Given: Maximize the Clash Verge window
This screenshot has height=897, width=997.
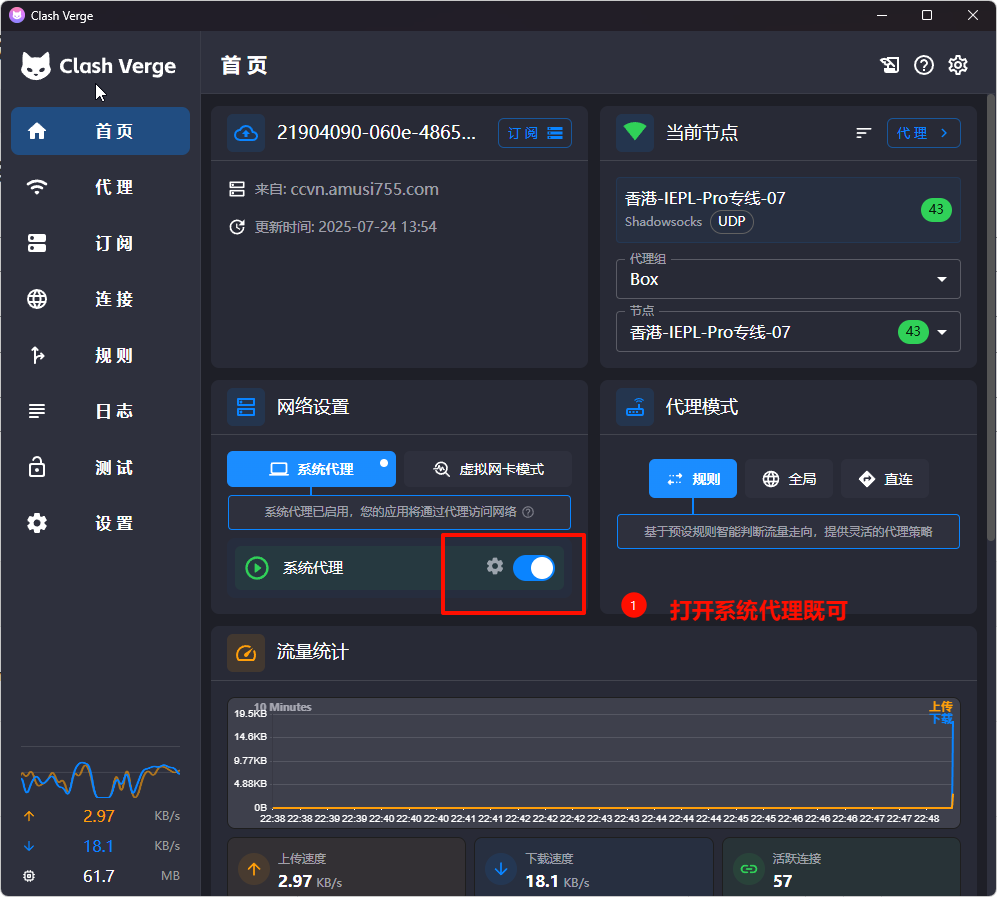Looking at the screenshot, I should [x=927, y=15].
